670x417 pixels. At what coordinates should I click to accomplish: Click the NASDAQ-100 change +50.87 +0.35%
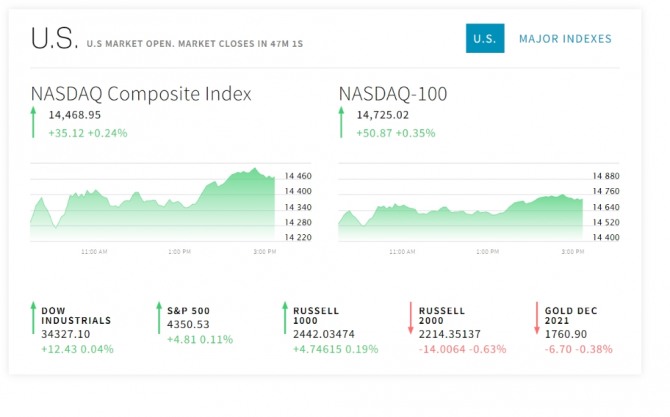coord(395,132)
